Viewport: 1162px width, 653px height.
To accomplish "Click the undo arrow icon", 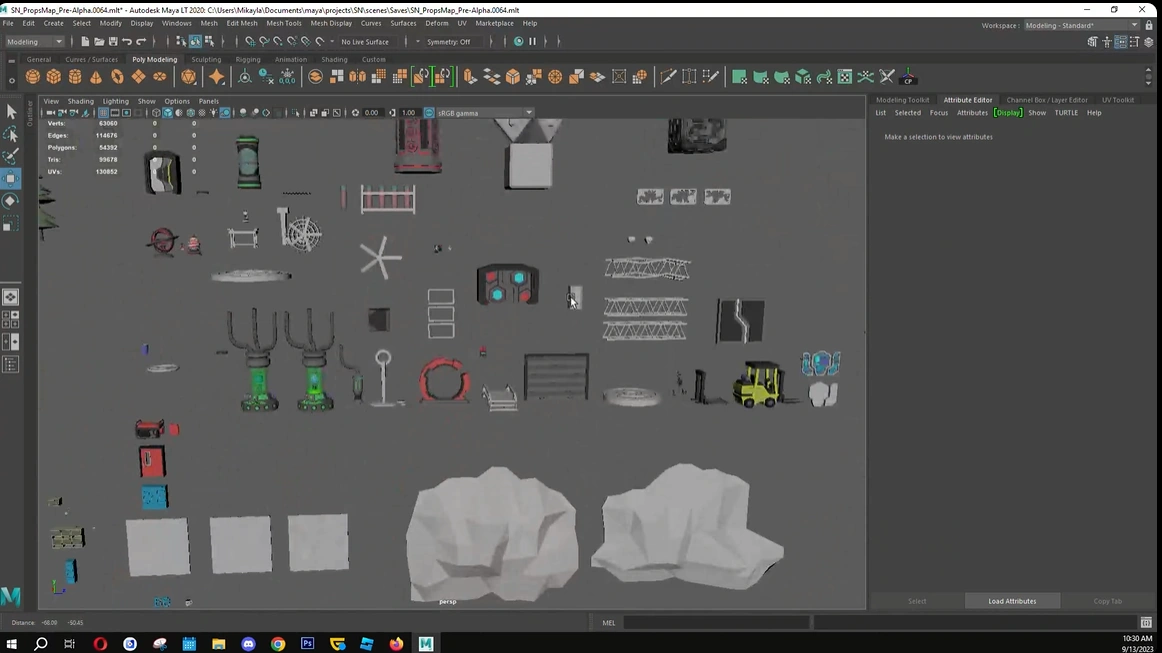I will (127, 42).
